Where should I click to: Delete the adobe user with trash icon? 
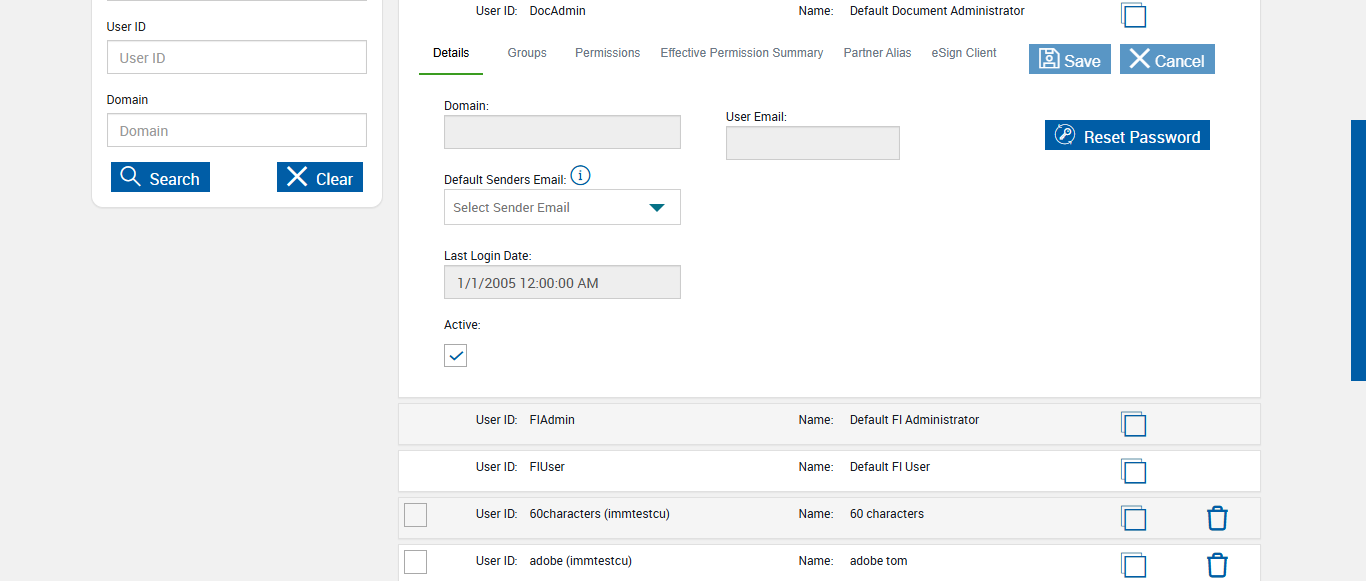(x=1217, y=565)
